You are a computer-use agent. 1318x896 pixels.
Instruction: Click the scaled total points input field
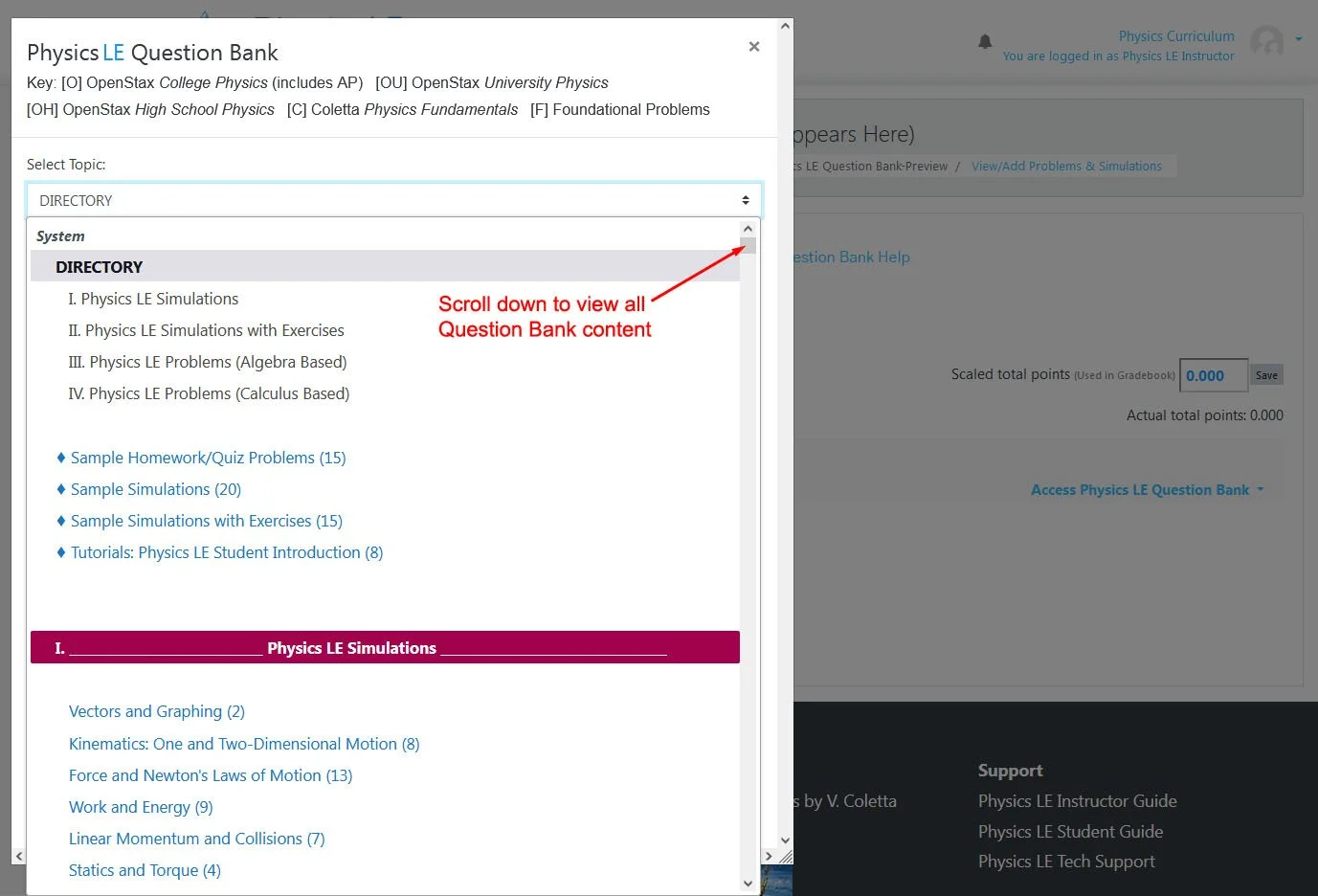tap(1213, 374)
